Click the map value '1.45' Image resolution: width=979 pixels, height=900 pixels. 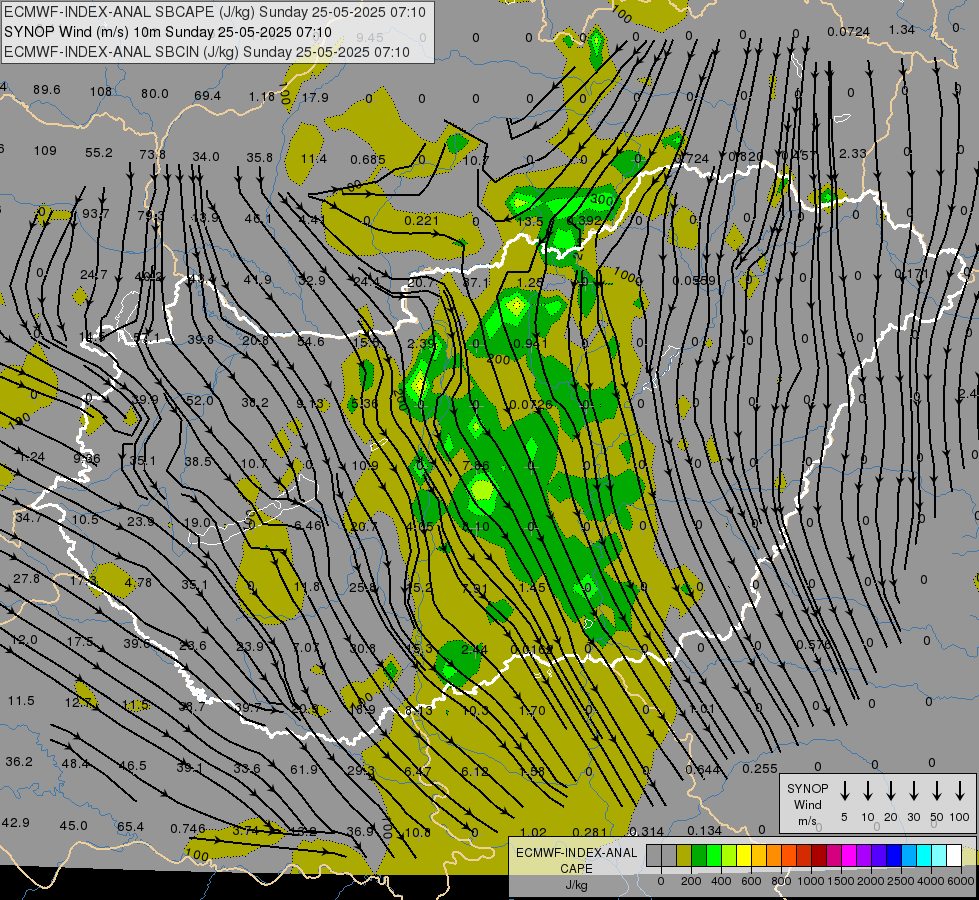(x=532, y=587)
